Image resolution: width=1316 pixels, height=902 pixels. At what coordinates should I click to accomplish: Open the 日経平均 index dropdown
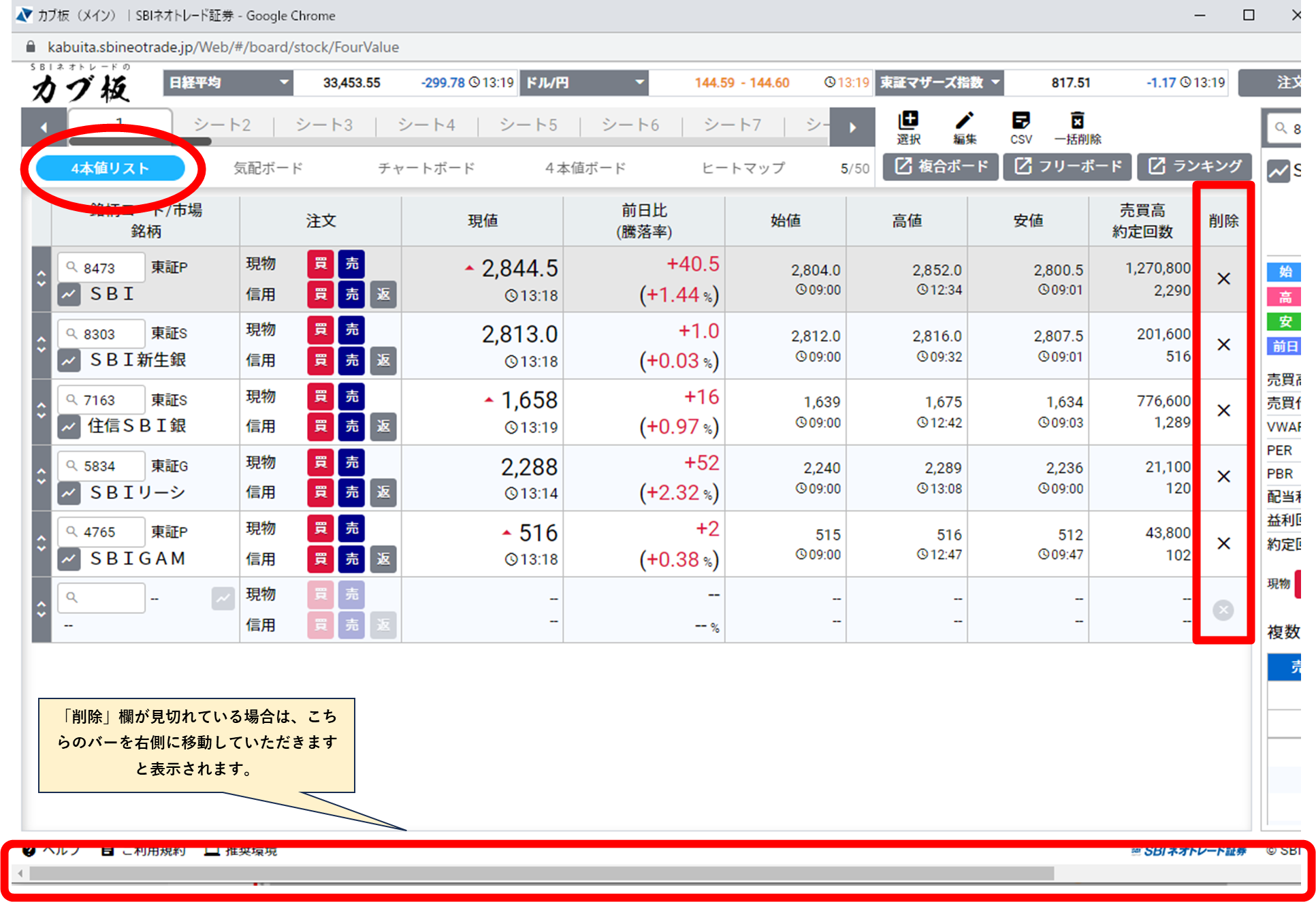(228, 82)
